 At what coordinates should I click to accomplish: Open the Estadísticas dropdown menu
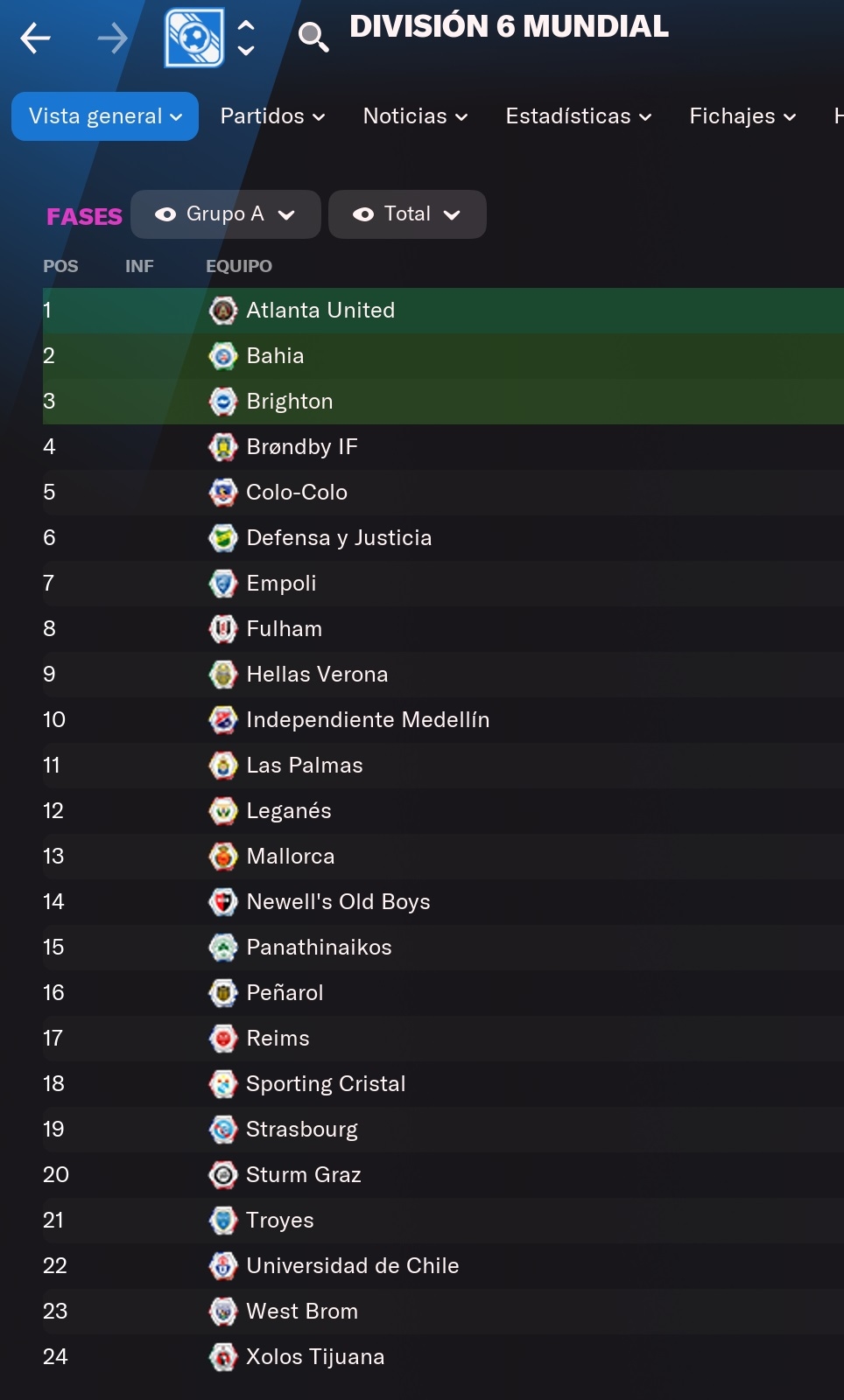(579, 116)
